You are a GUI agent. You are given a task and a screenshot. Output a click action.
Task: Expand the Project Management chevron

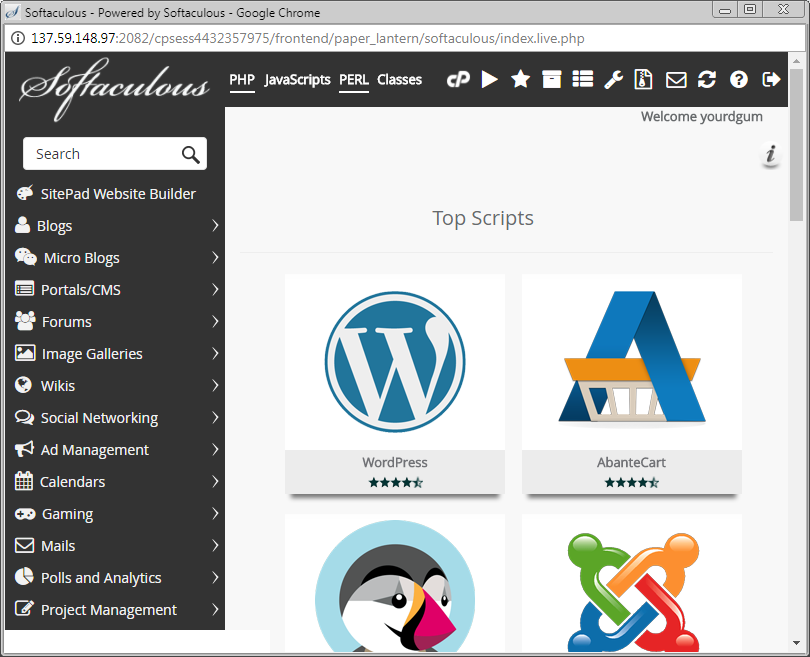pyautogui.click(x=215, y=609)
